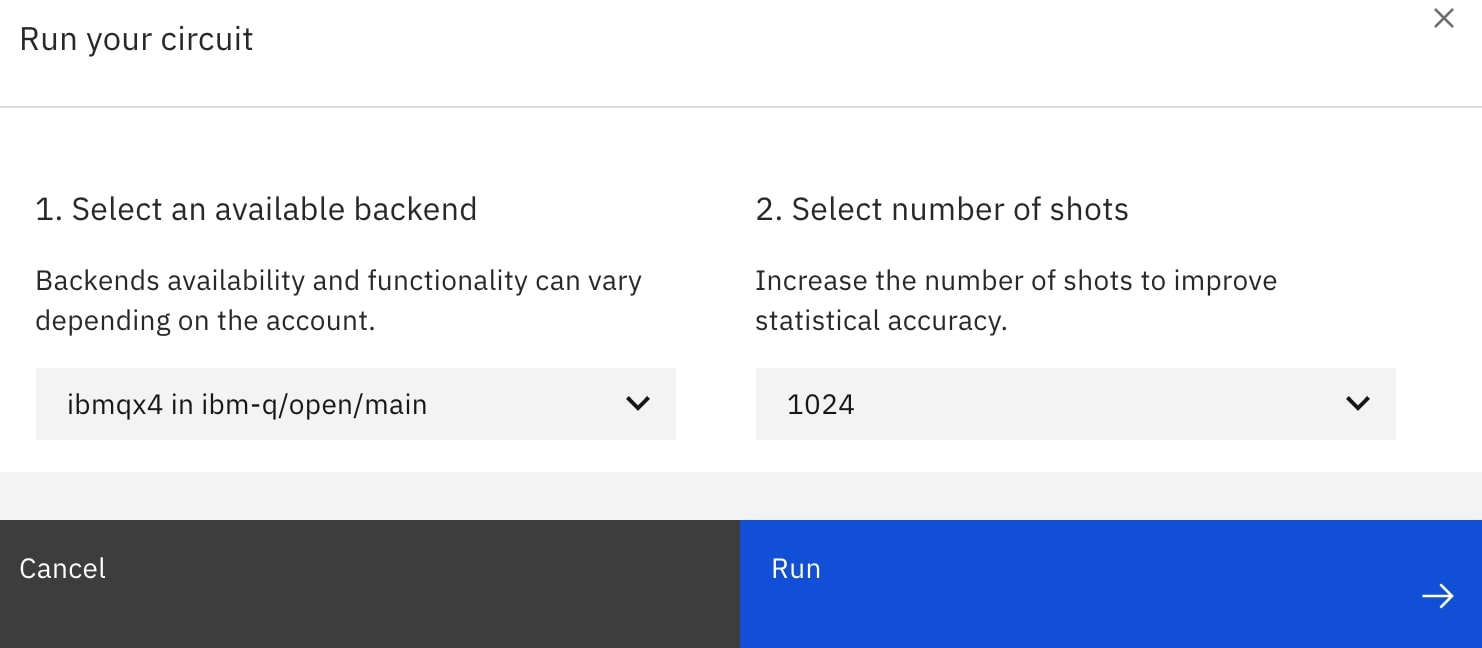
Task: Click the "1. Select an available backend" heading
Action: (x=256, y=209)
